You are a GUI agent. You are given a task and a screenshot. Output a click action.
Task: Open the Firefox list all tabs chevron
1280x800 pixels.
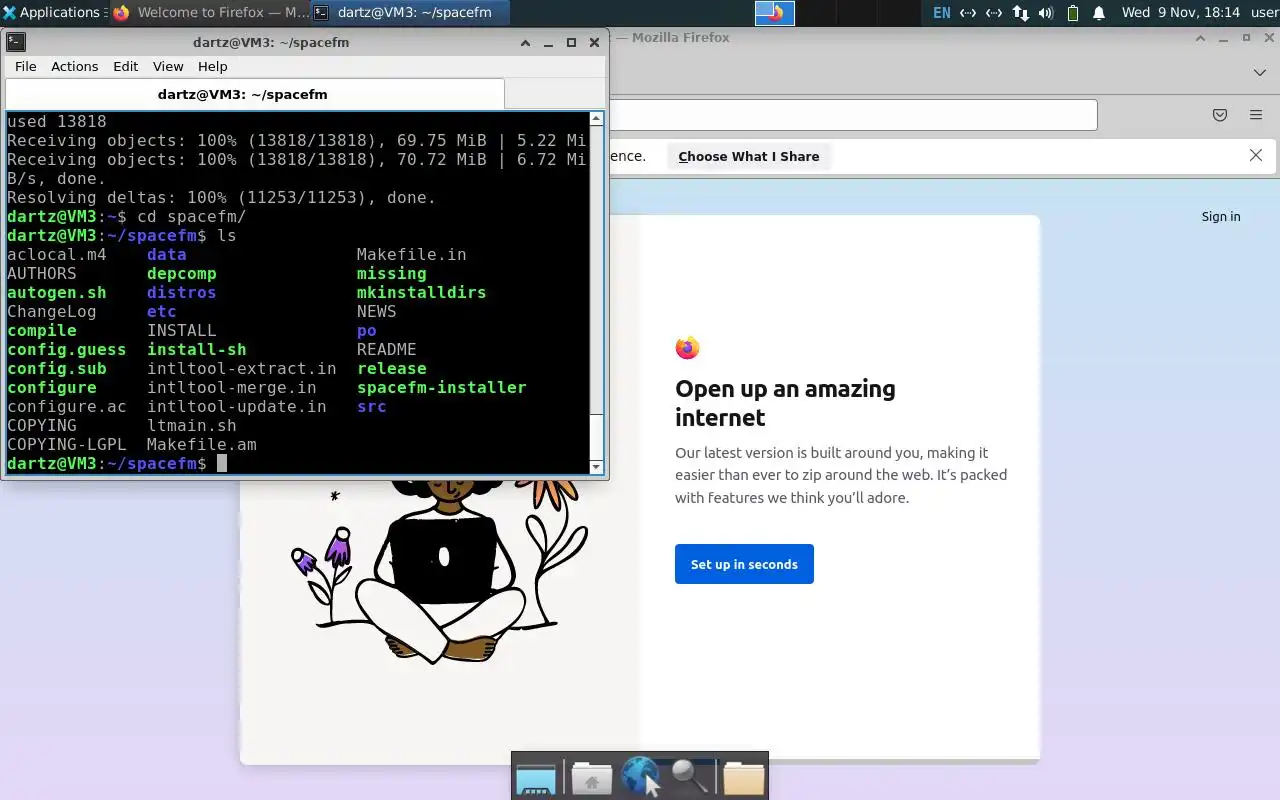1260,72
